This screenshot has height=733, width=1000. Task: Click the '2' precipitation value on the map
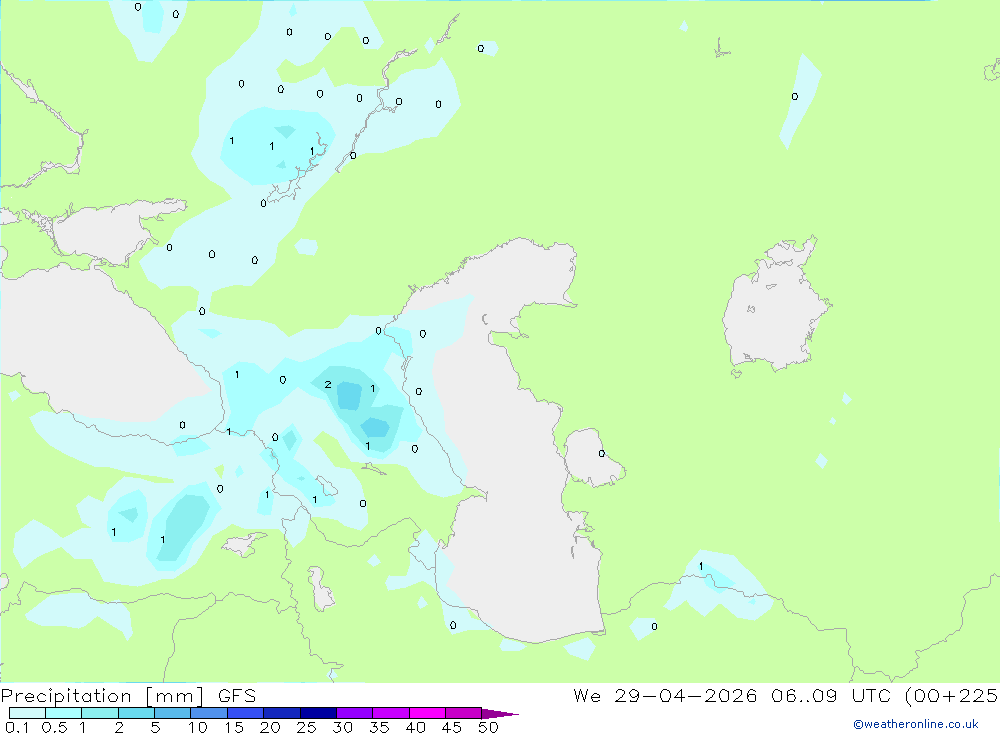[328, 384]
